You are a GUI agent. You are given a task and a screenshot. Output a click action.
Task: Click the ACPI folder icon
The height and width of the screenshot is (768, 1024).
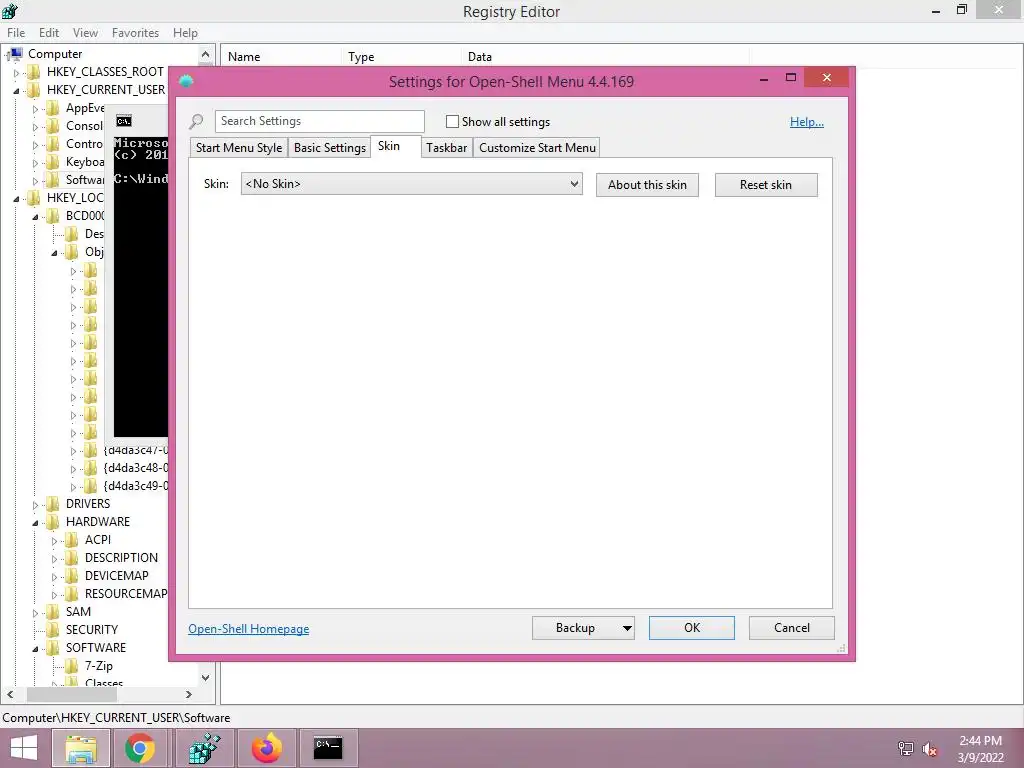[x=72, y=539]
